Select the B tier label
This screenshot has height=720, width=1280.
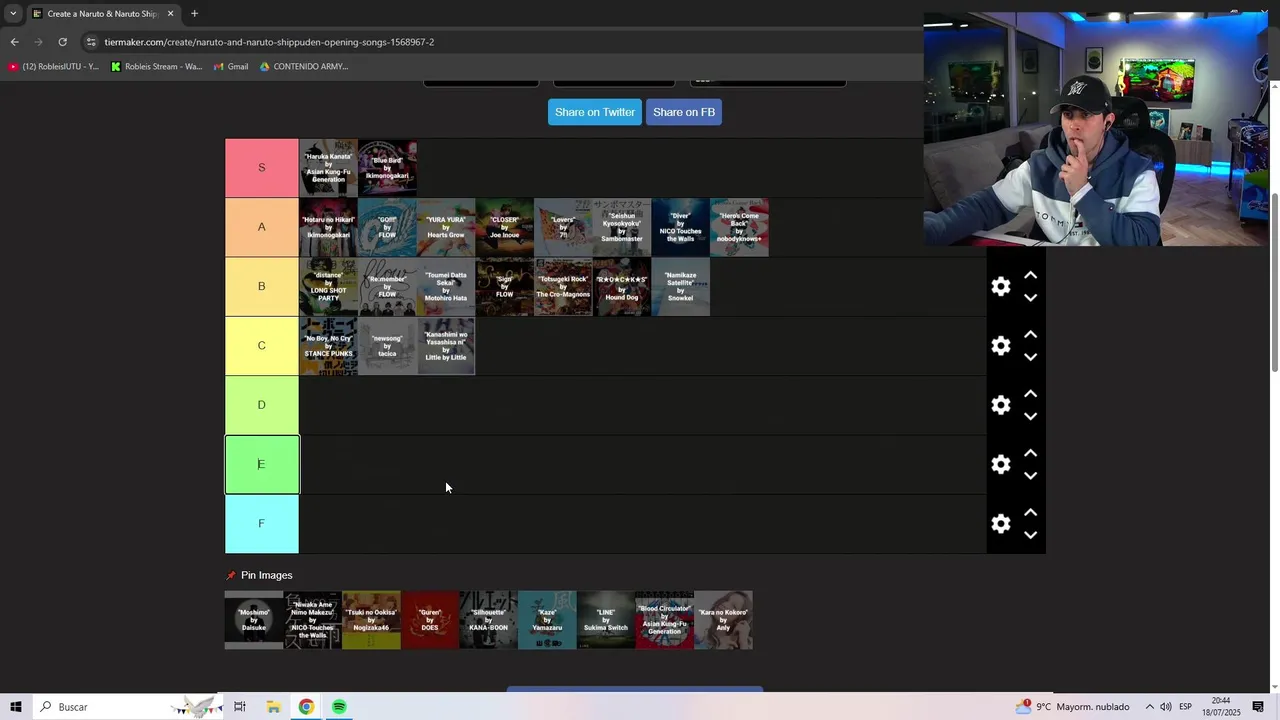[262, 287]
